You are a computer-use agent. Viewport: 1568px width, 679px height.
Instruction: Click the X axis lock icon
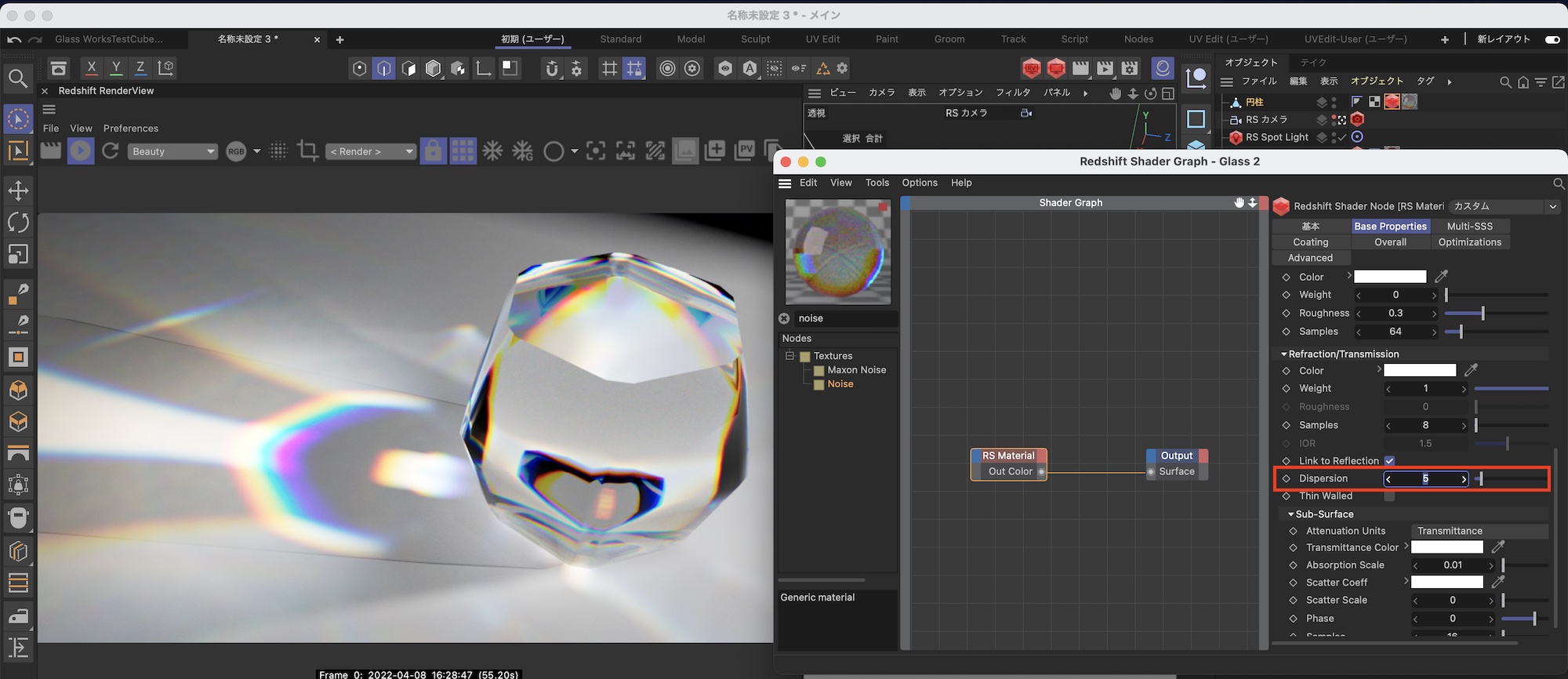coord(91,68)
